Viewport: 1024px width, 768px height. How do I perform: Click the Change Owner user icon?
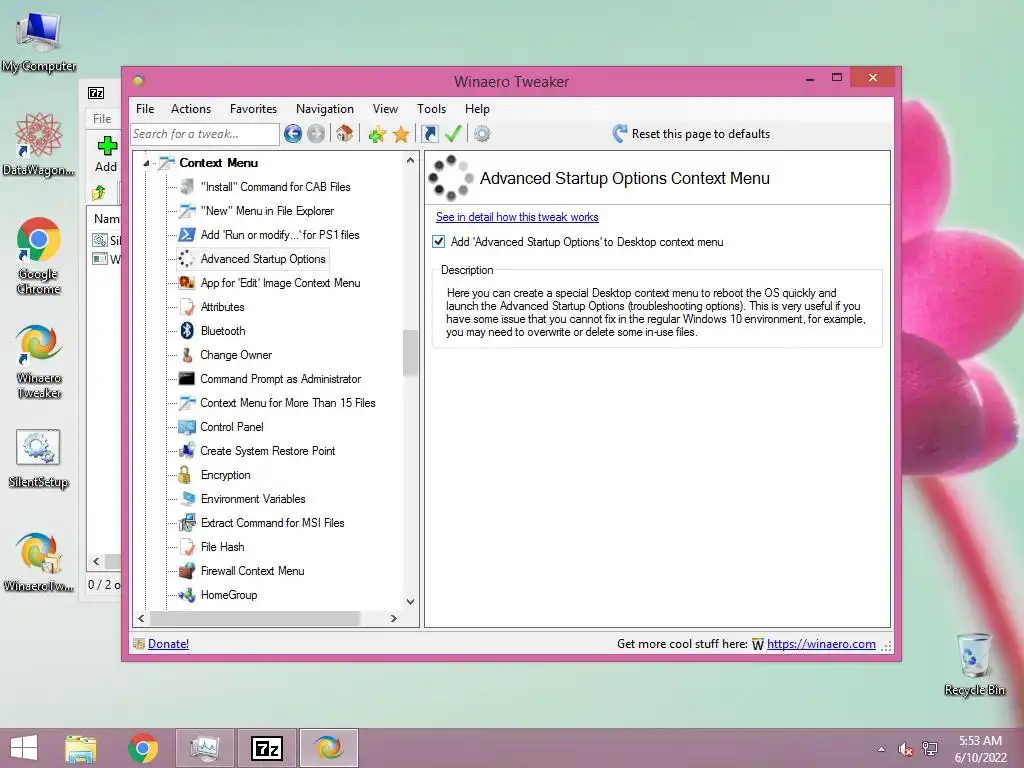click(x=187, y=355)
